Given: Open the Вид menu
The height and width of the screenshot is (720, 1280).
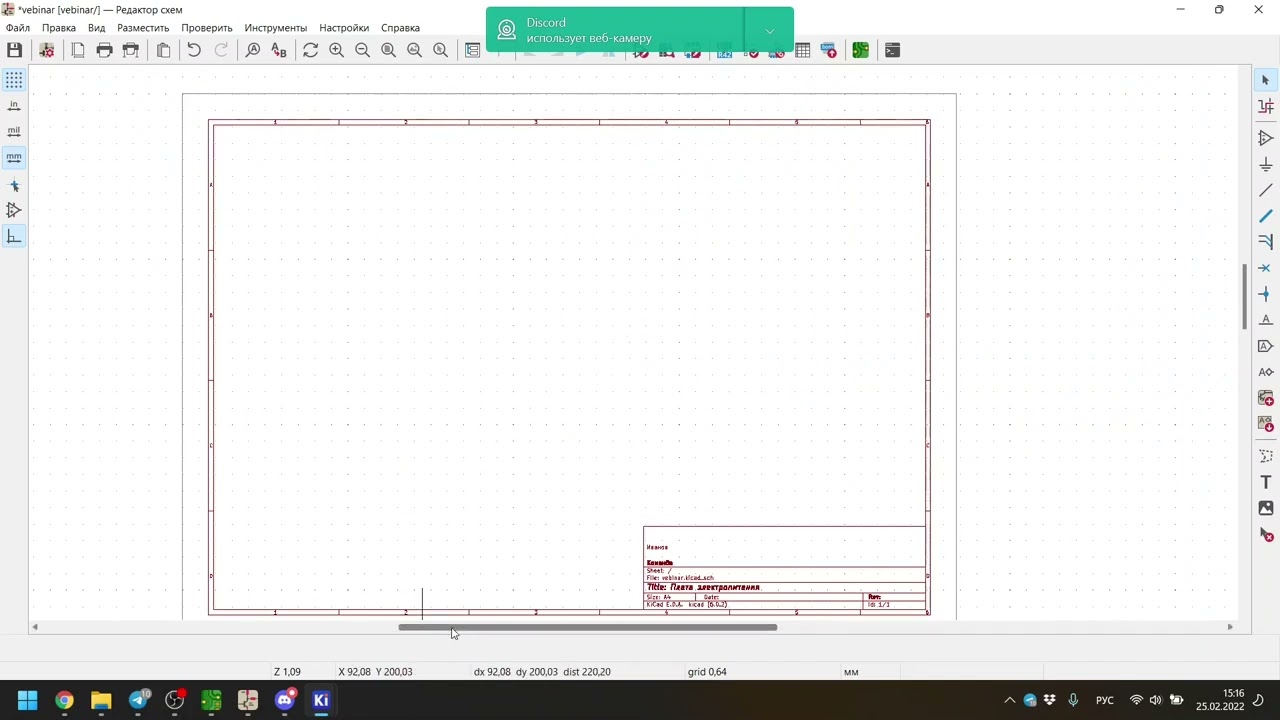Looking at the screenshot, I should pos(96,28).
